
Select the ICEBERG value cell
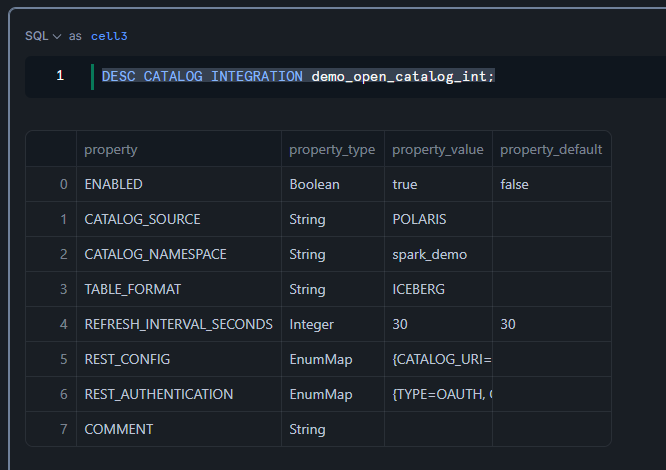tap(438, 289)
